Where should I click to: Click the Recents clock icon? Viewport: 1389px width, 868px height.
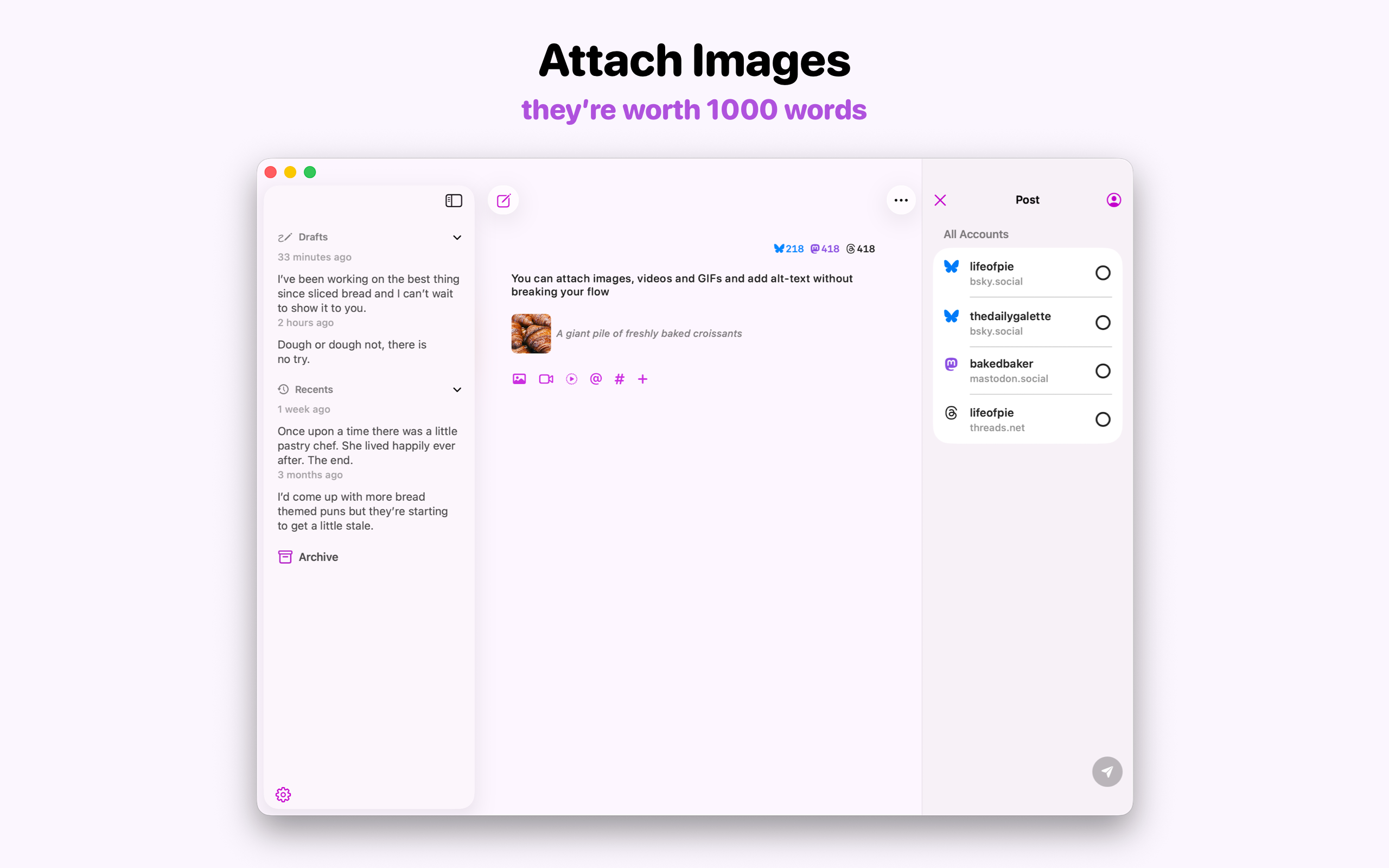point(283,389)
